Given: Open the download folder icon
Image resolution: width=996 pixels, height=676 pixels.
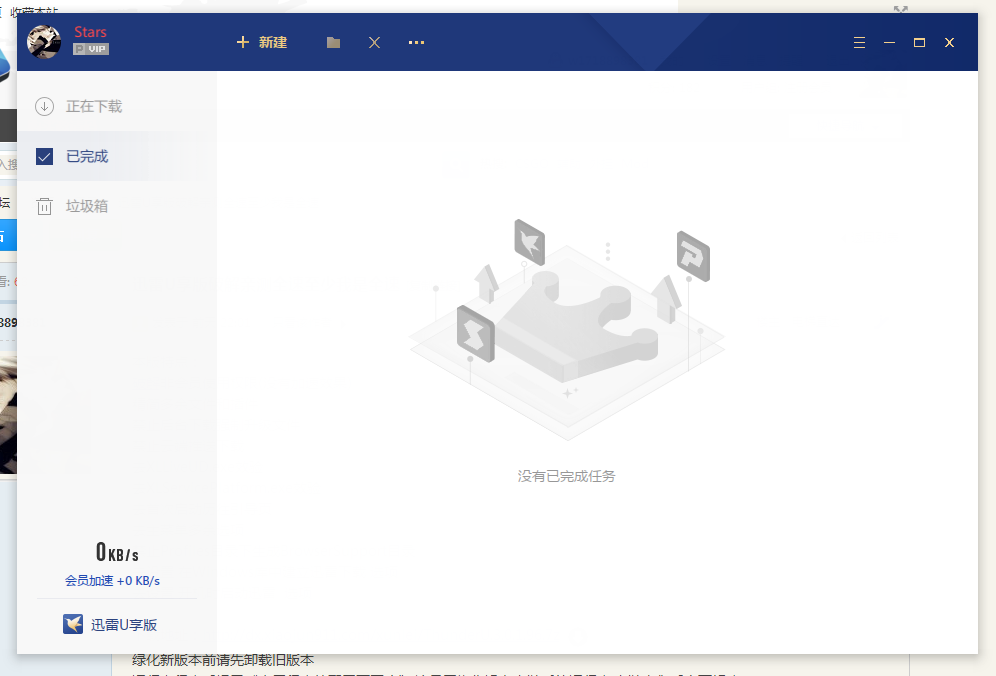Looking at the screenshot, I should pos(333,43).
